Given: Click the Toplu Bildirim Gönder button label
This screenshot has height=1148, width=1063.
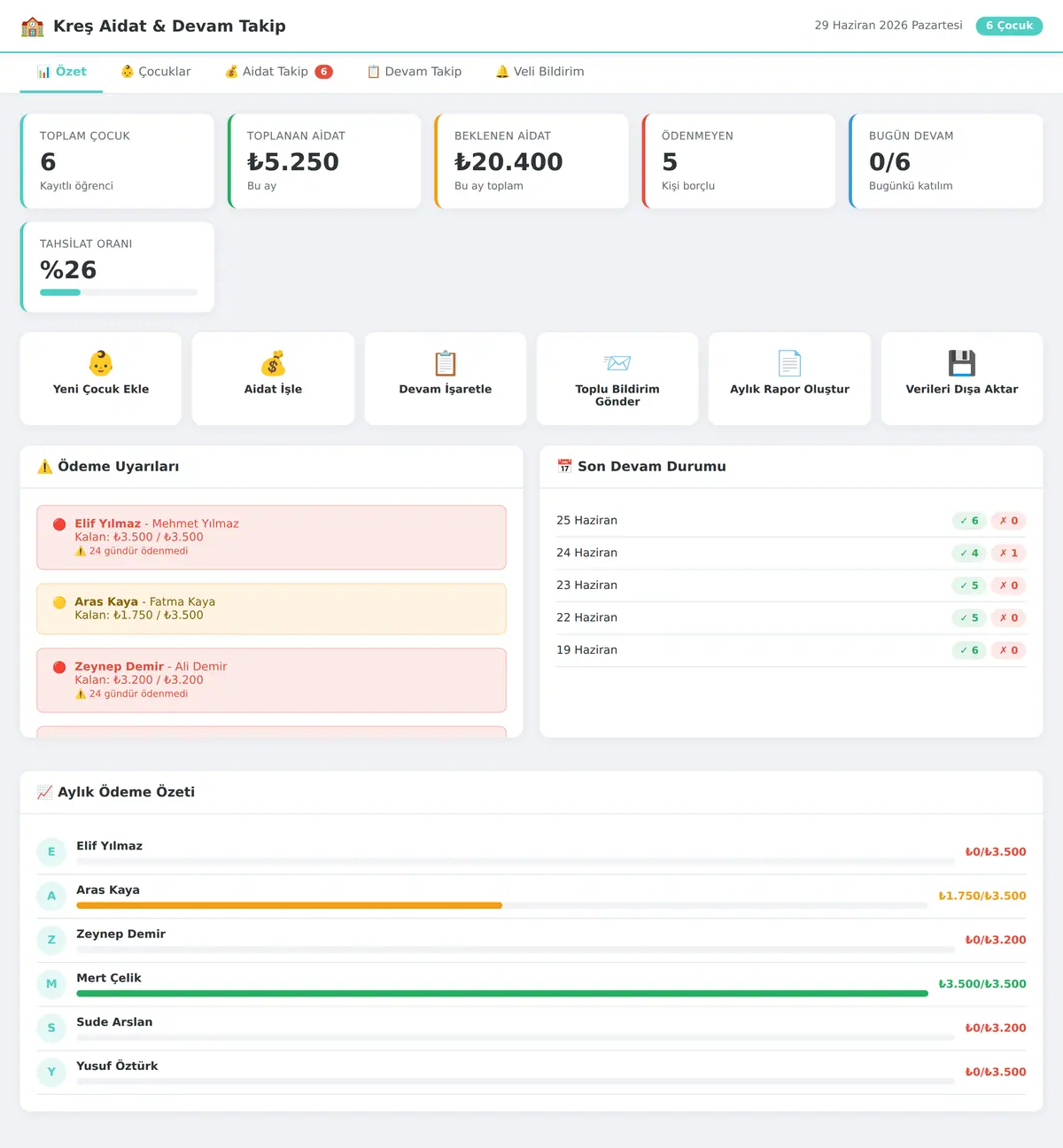Looking at the screenshot, I should (x=617, y=395).
